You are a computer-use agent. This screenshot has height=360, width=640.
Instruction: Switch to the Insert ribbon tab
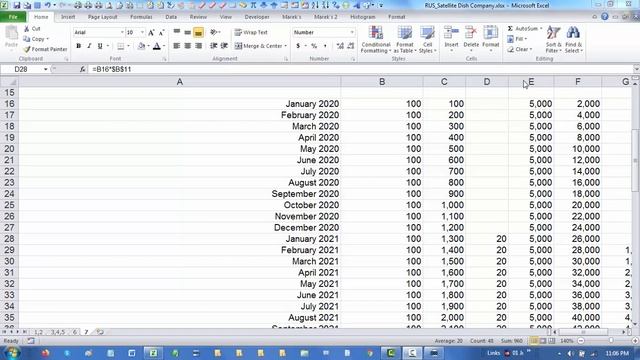(x=68, y=17)
